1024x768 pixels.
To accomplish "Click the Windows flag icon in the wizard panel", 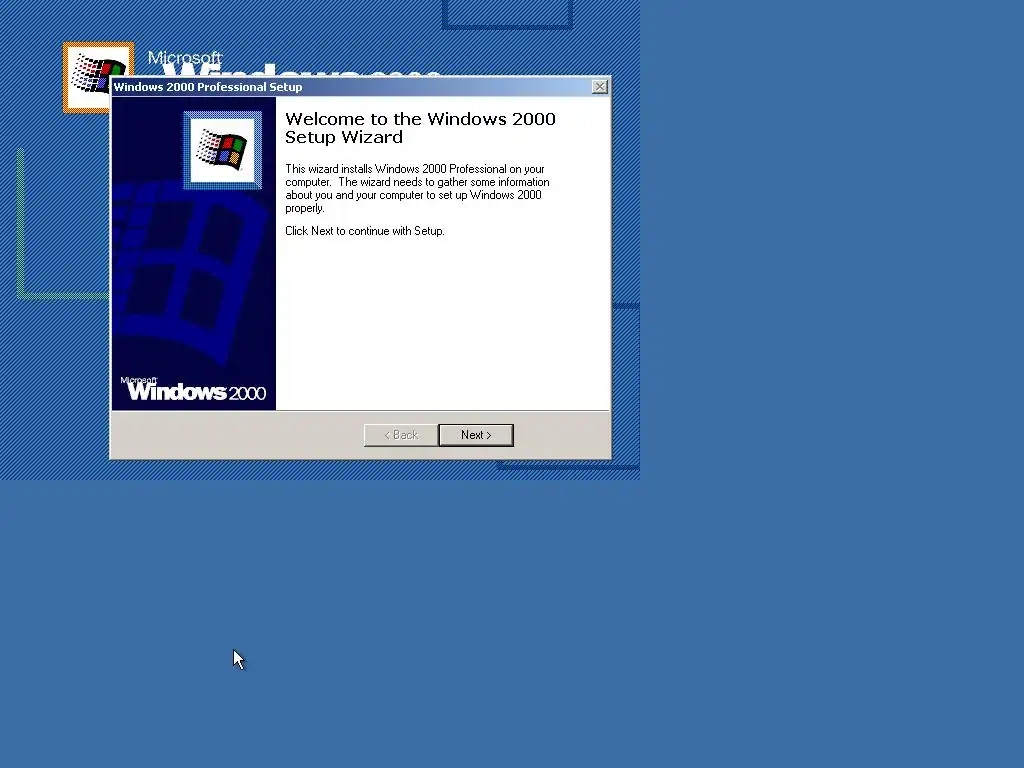I will pos(223,150).
